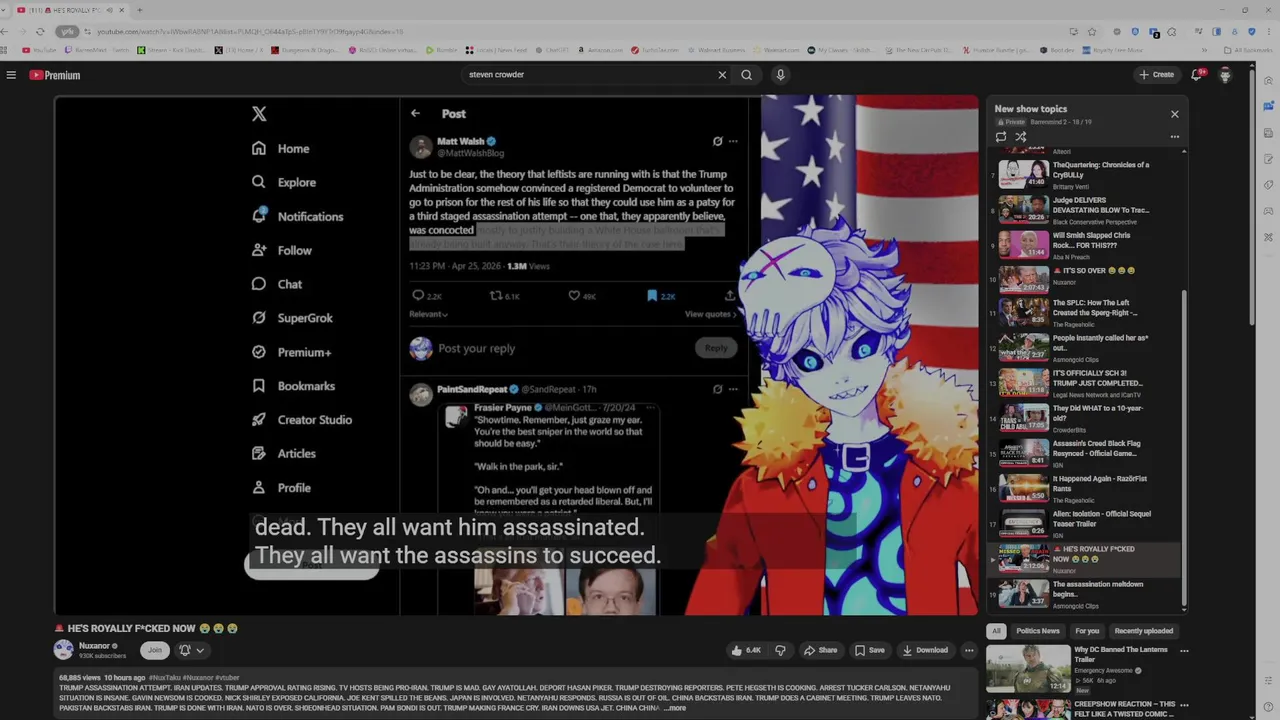Share the video
Image resolution: width=1280 pixels, height=720 pixels.
point(820,650)
